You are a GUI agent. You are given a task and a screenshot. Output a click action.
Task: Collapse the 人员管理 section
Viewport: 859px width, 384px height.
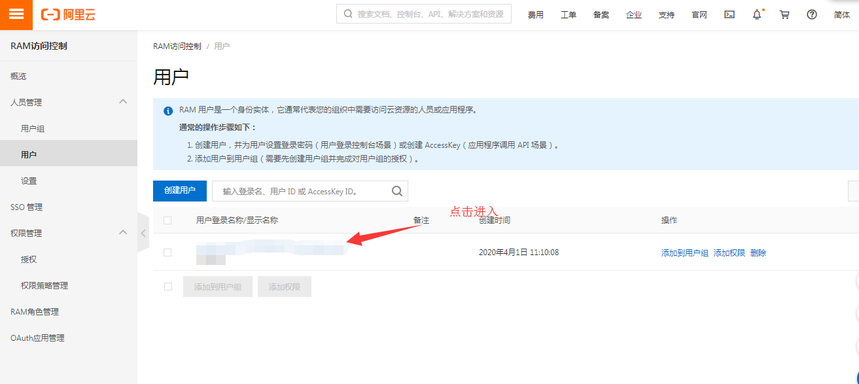123,101
